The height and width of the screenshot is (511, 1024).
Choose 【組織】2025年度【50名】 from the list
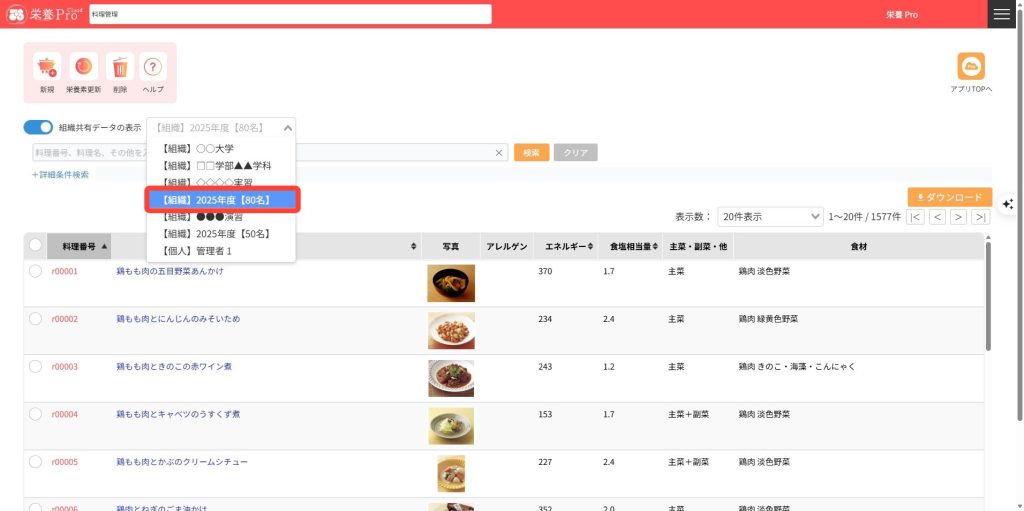click(x=215, y=234)
